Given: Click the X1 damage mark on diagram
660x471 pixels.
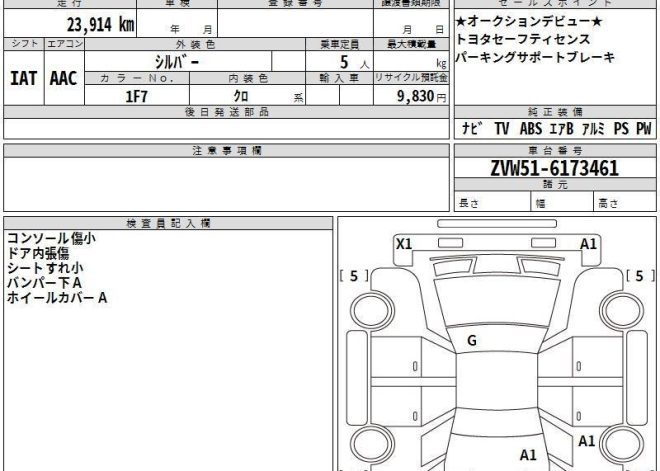Looking at the screenshot, I should 404,244.
